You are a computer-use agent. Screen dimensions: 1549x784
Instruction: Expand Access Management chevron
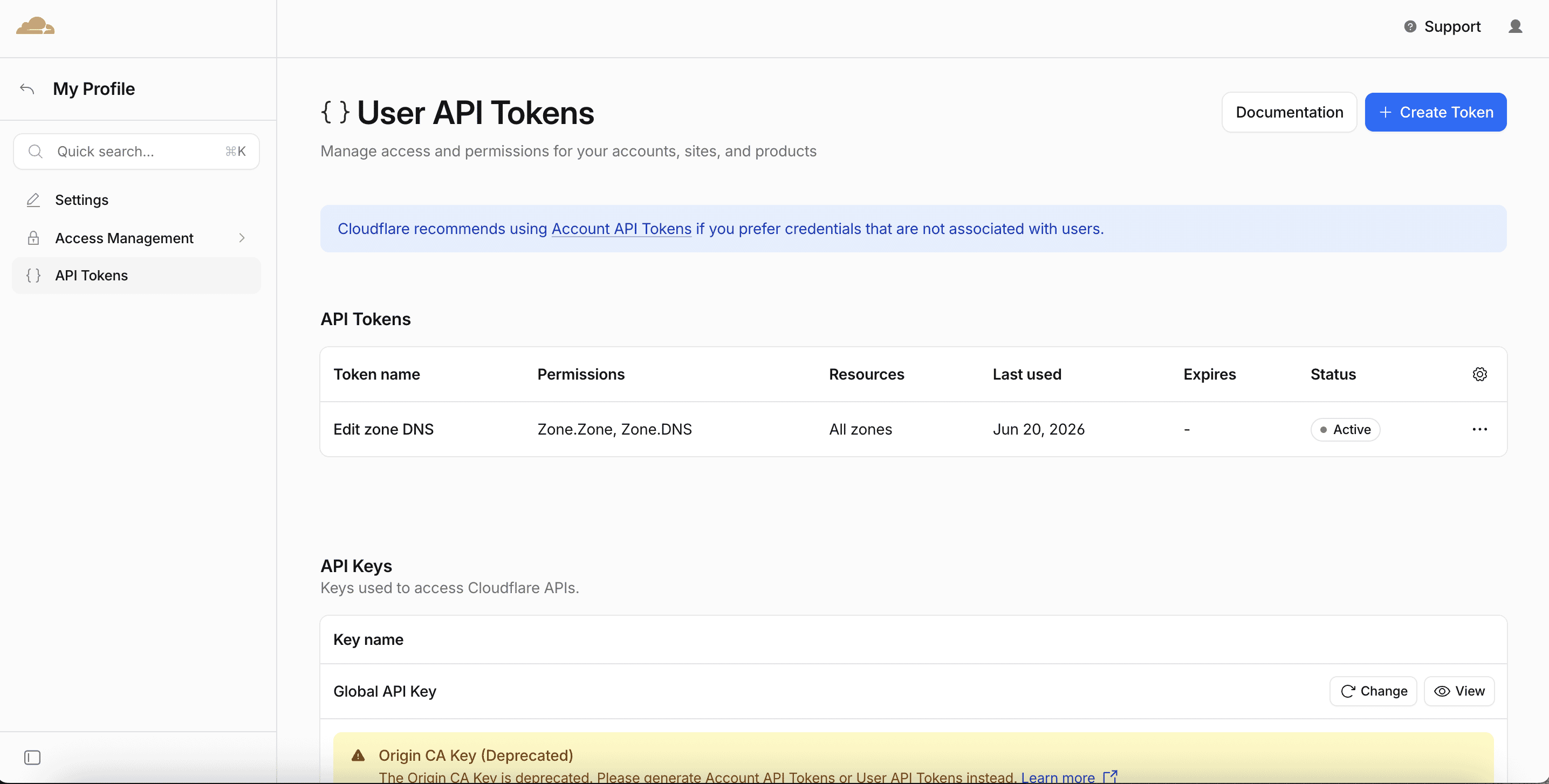[x=242, y=238]
